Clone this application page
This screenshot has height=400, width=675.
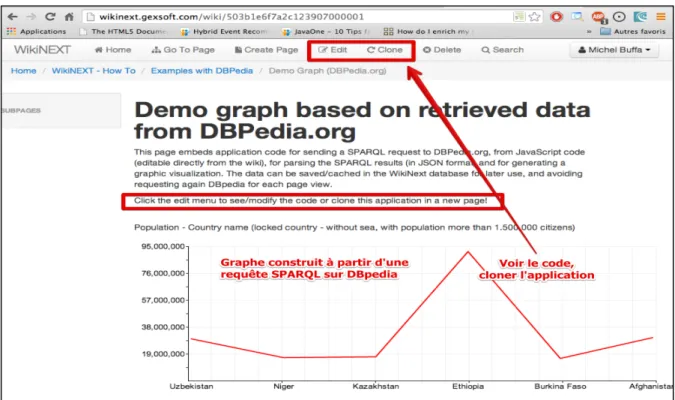pyautogui.click(x=385, y=50)
